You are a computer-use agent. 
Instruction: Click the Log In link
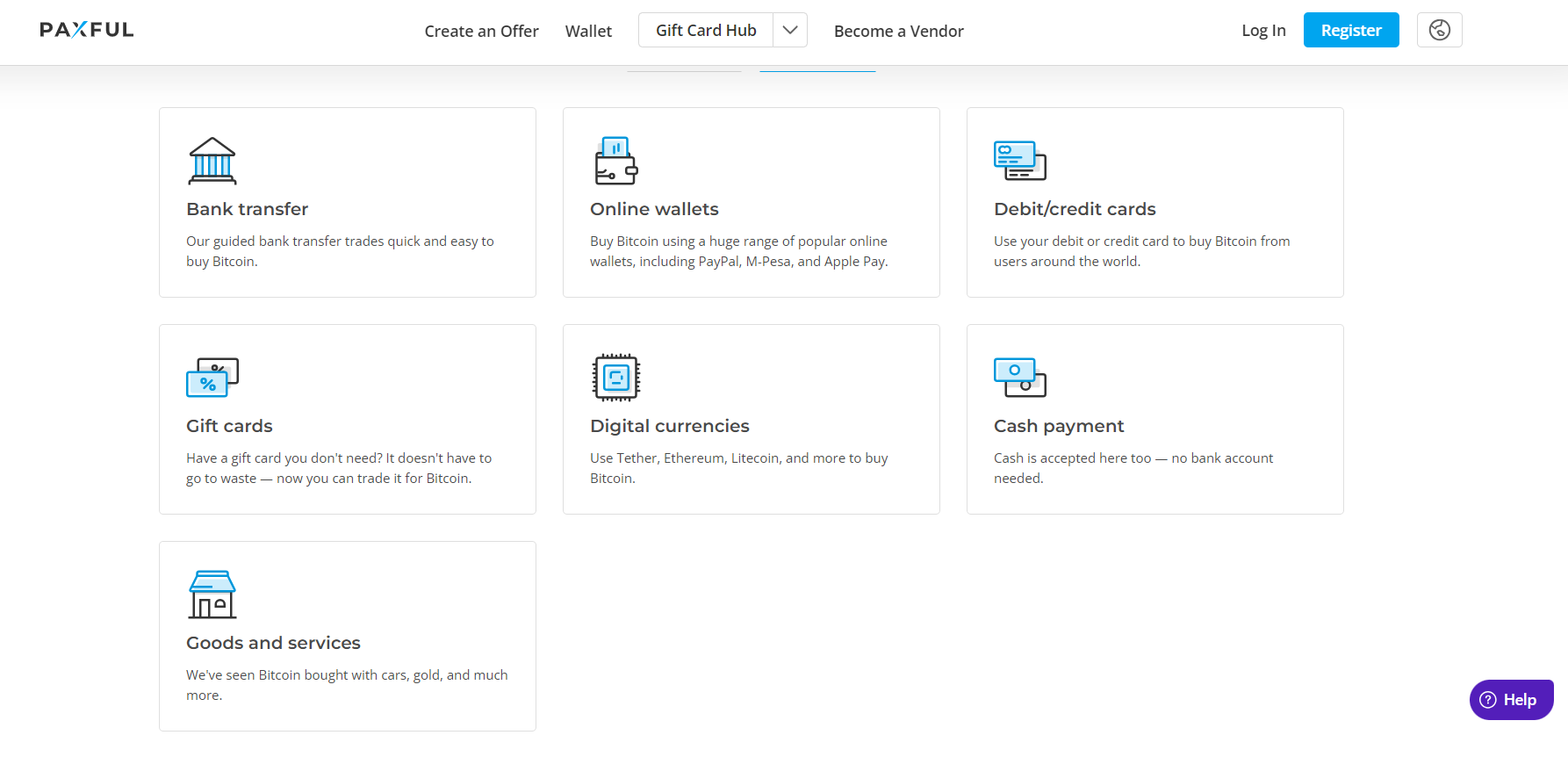click(1263, 31)
